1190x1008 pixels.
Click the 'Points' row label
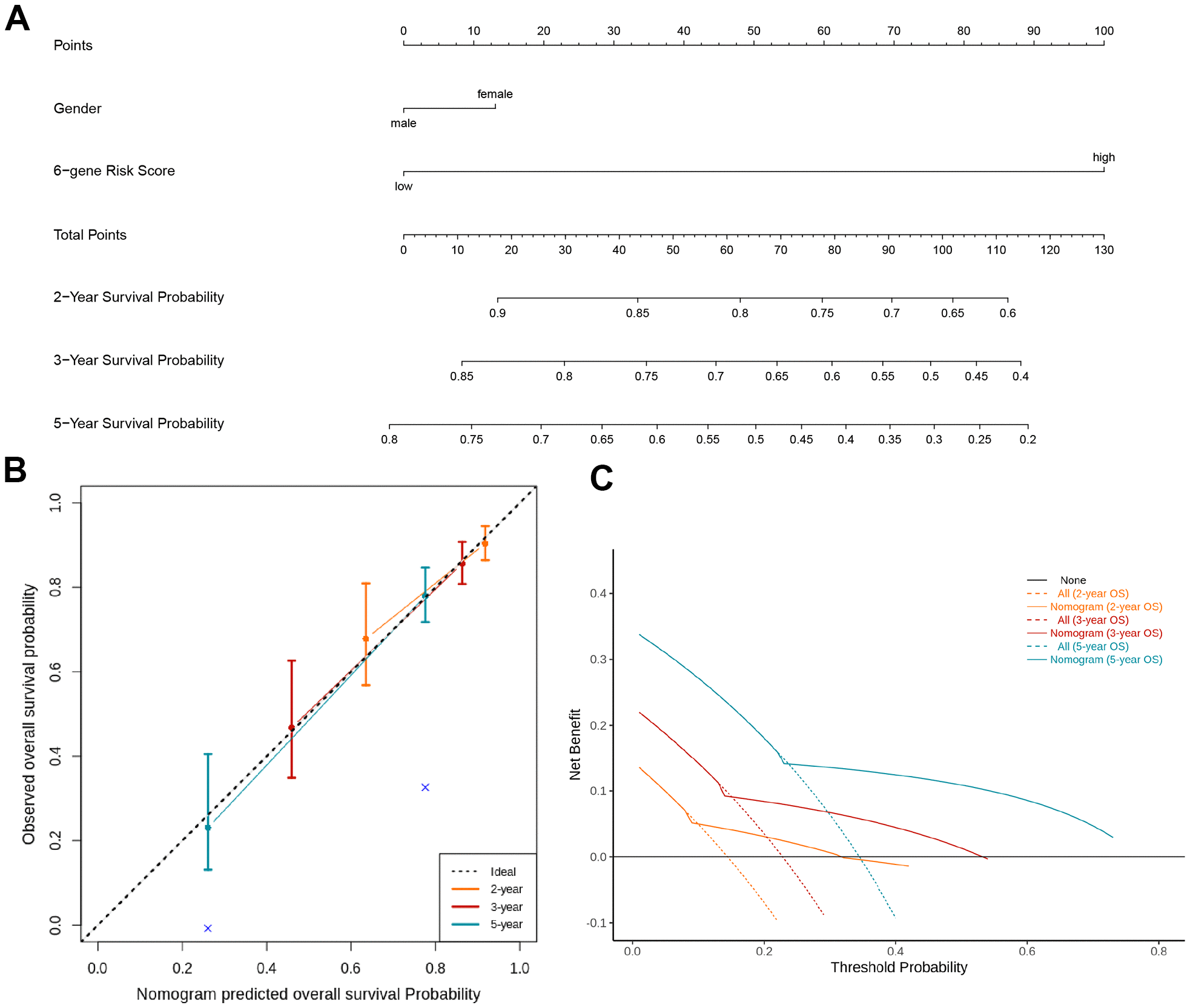click(73, 45)
